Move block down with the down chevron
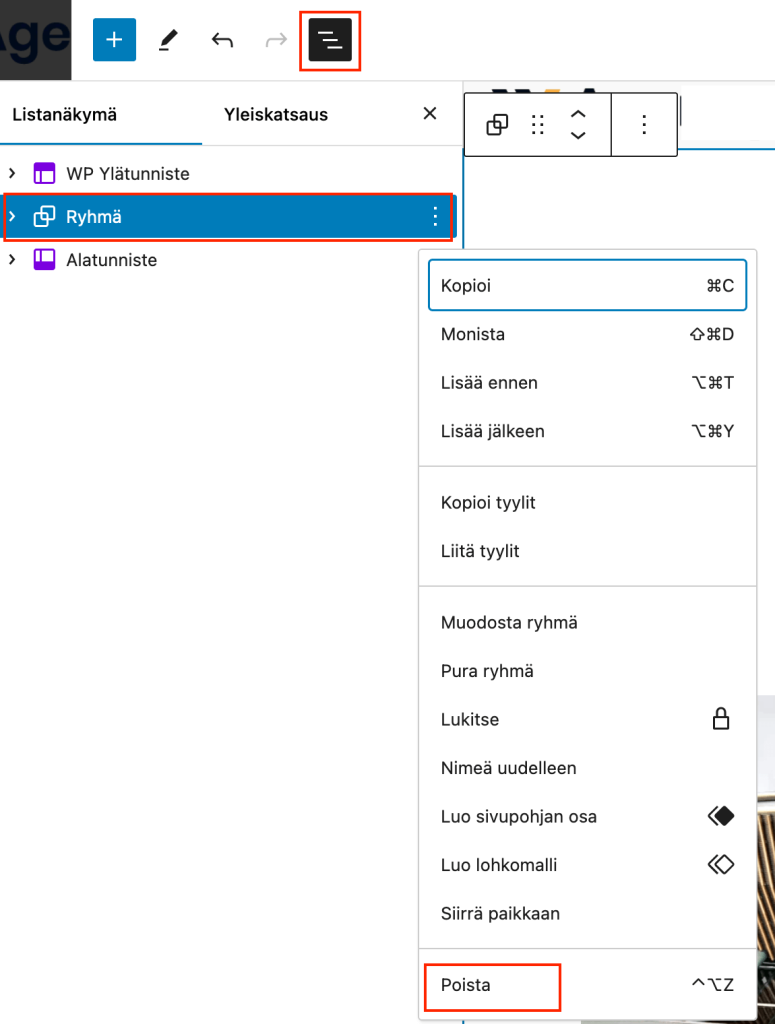The image size is (775, 1024). click(578, 135)
